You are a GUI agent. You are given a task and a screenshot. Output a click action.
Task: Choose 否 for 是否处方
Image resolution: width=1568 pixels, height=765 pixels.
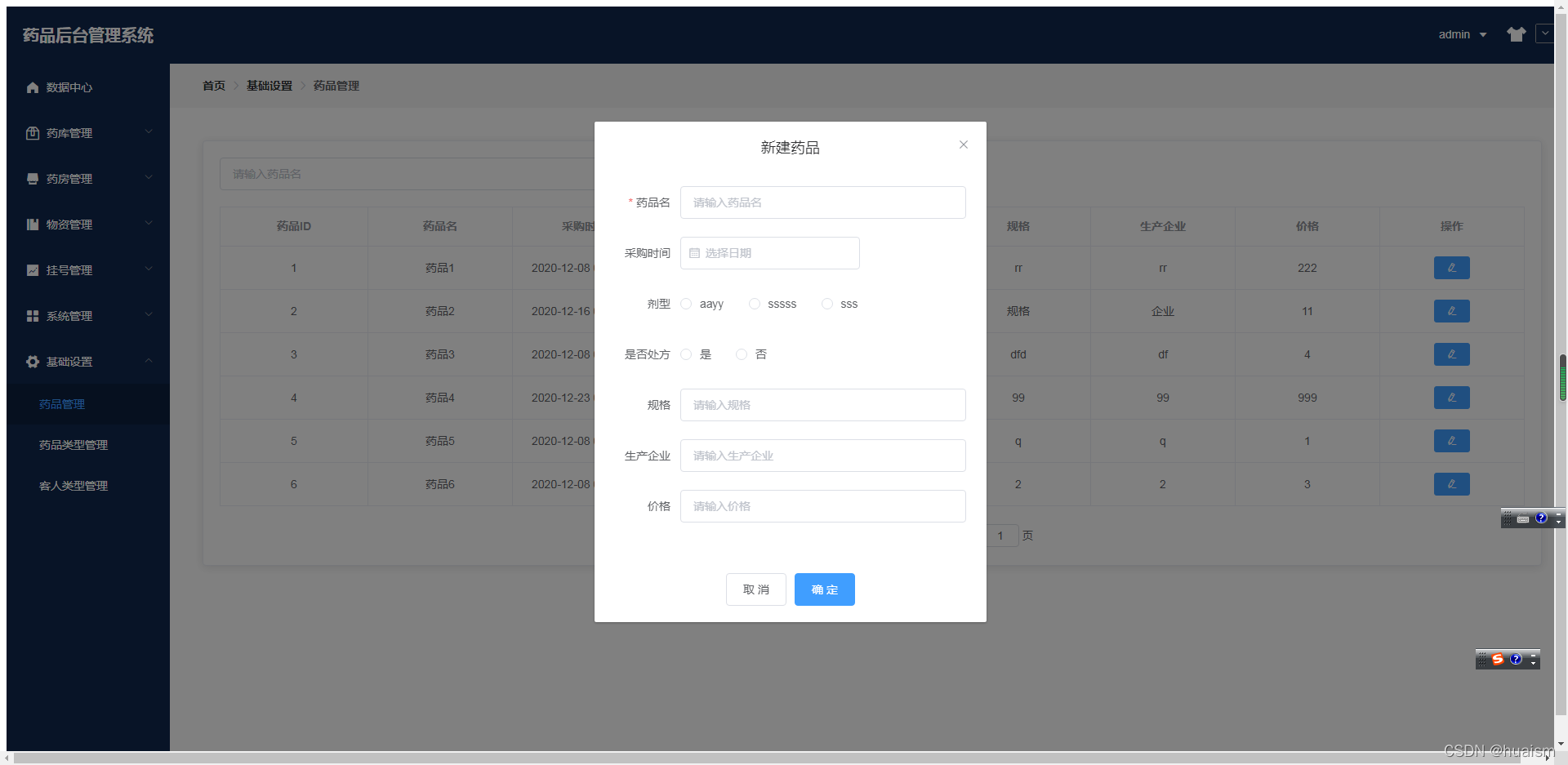[x=751, y=354]
